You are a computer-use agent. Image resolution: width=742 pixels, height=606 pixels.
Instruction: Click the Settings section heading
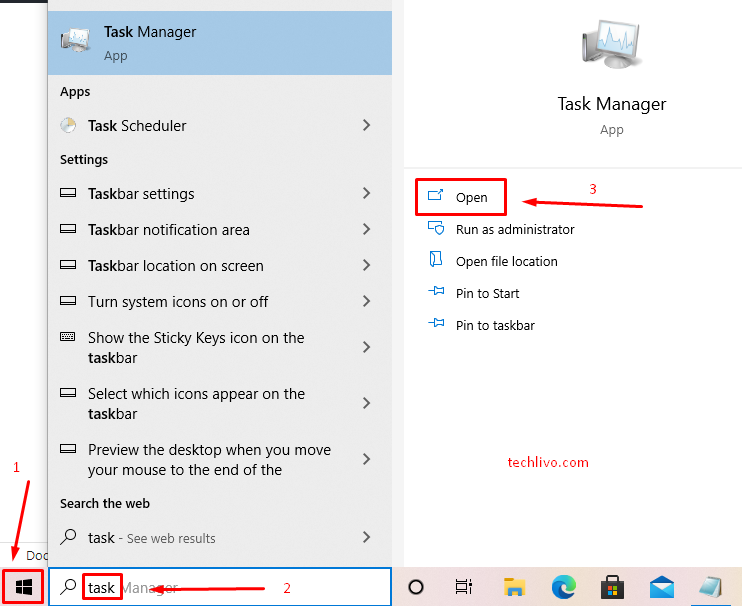tap(84, 160)
